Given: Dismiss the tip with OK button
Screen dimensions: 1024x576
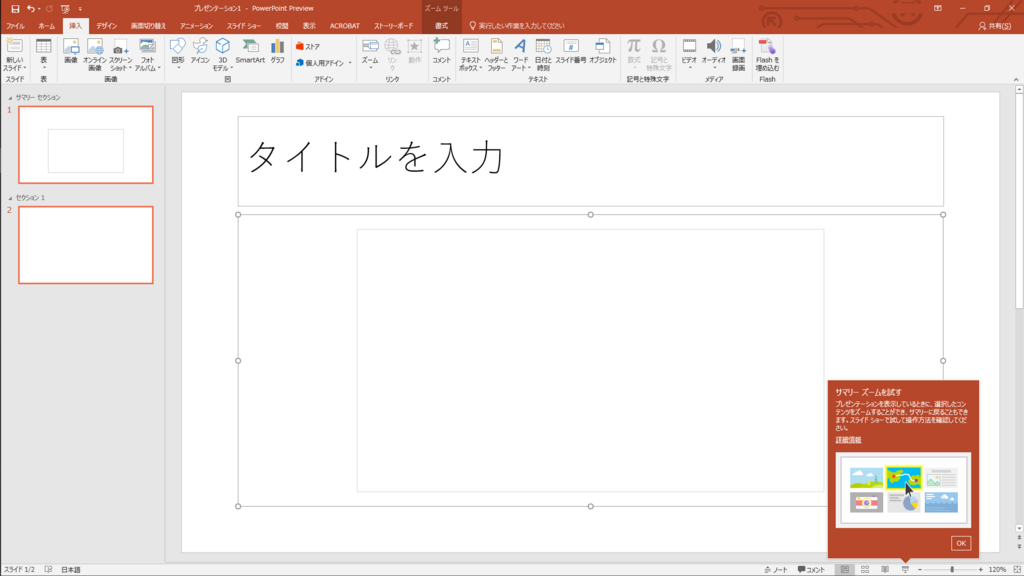Looking at the screenshot, I should click(x=961, y=543).
